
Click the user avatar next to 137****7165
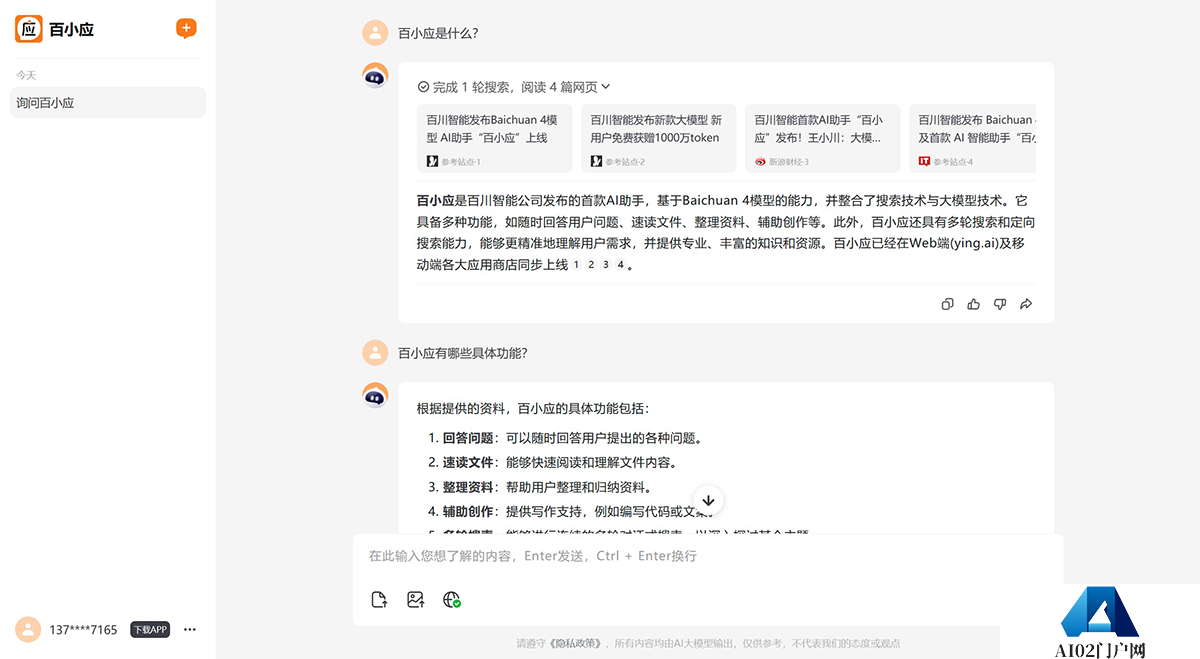click(x=28, y=629)
